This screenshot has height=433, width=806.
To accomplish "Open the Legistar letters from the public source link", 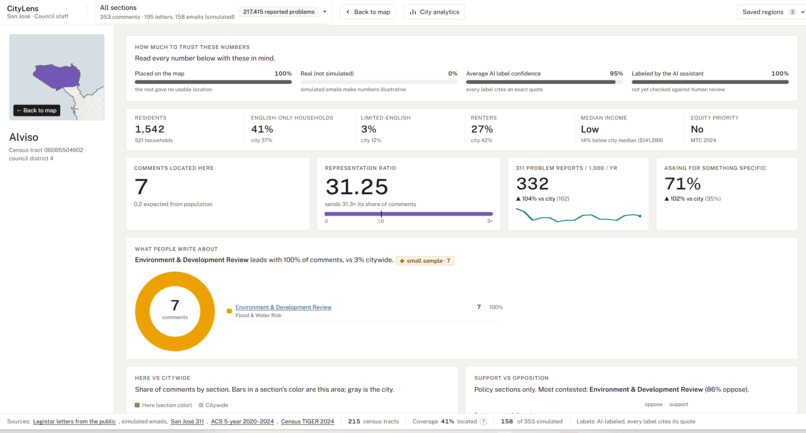I will 74,422.
